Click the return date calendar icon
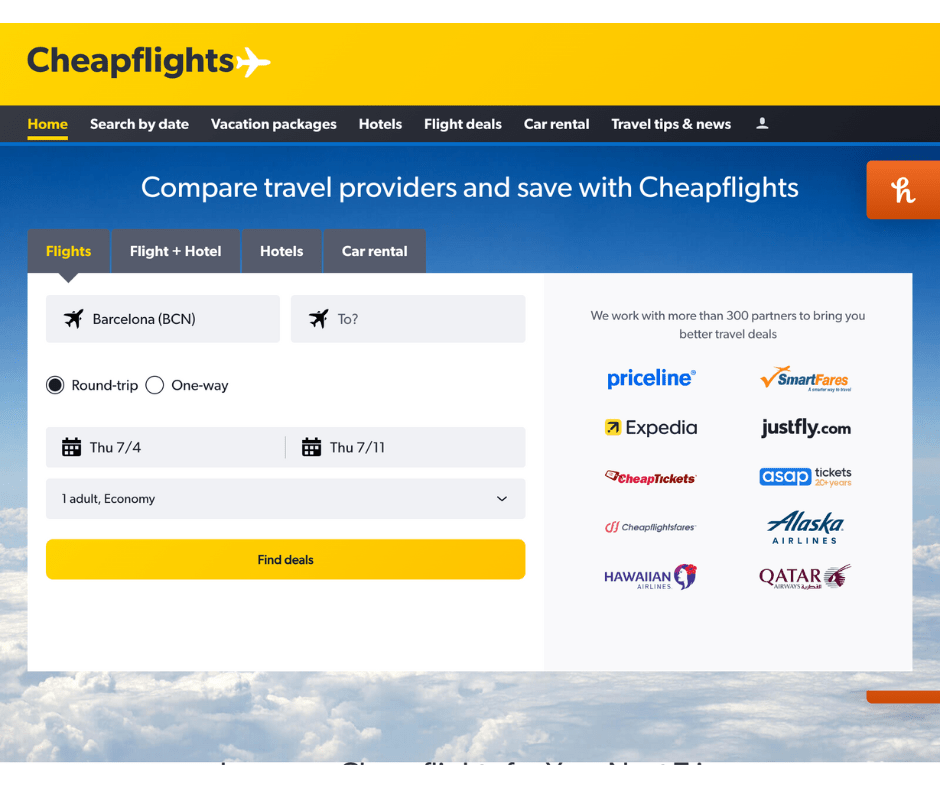 [x=311, y=447]
